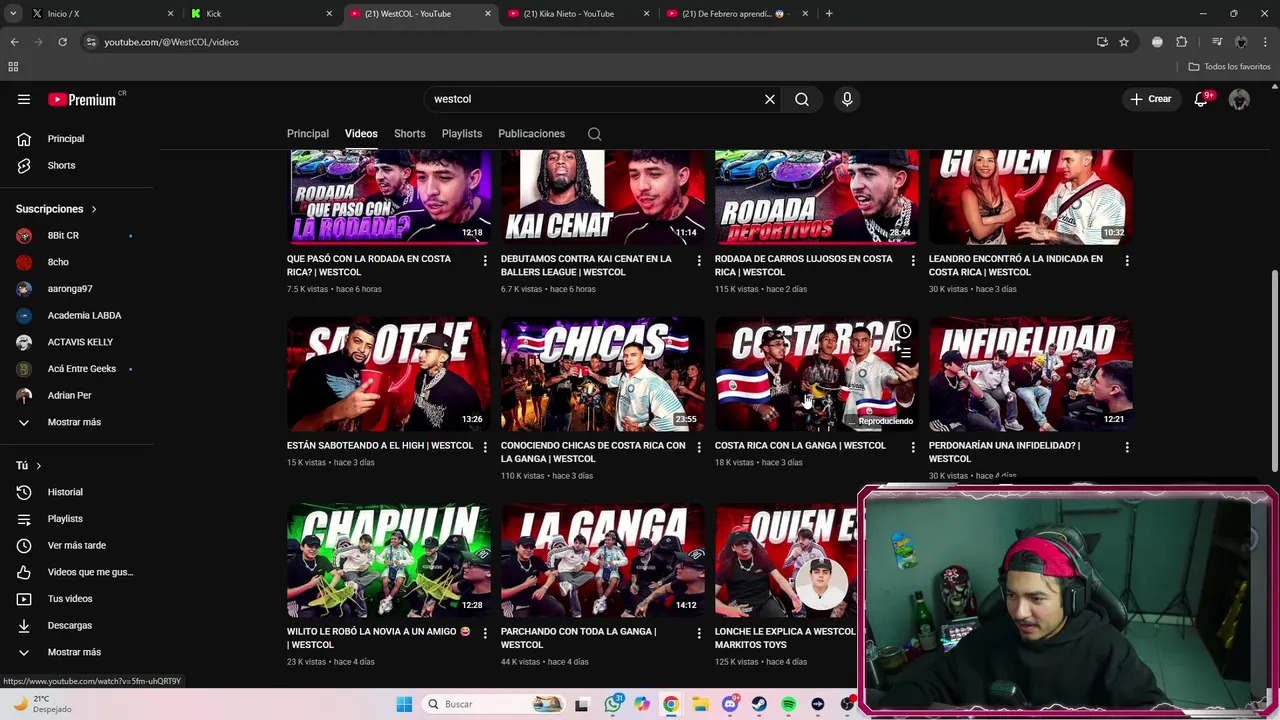Open options for LEANDRO ENCONTRÓ A LA INDICADA video
The width and height of the screenshot is (1280, 720).
(1127, 260)
